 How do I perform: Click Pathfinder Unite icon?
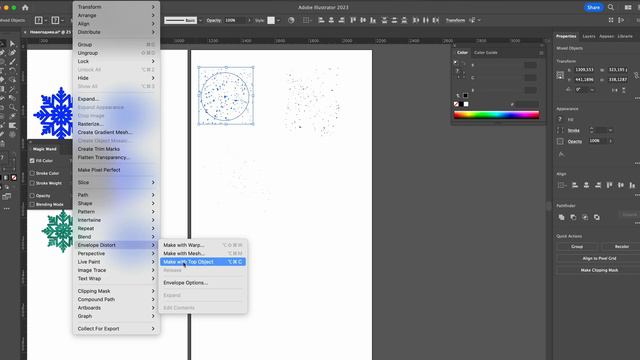562,217
